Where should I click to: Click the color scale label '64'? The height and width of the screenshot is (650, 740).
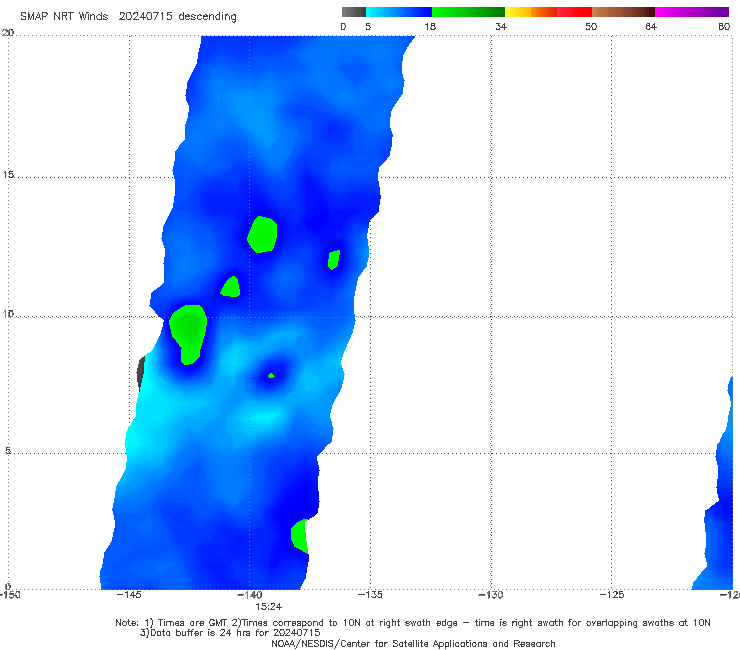coord(651,27)
